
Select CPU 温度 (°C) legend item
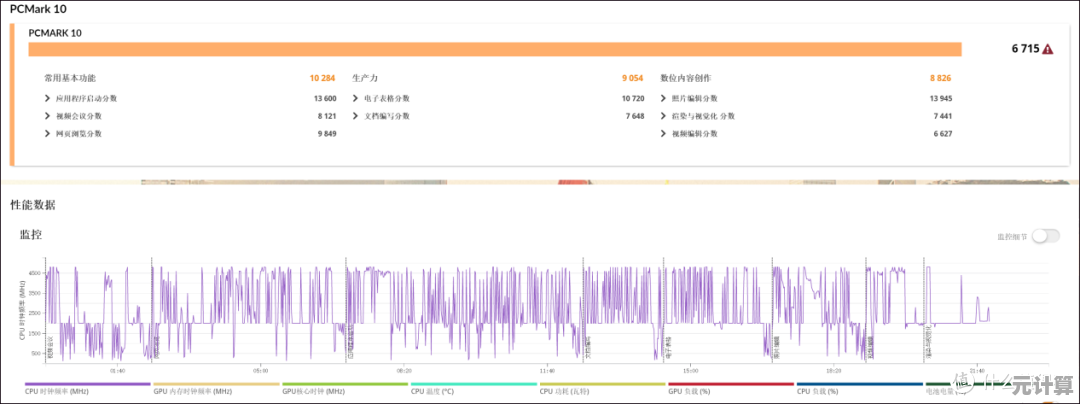pos(472,391)
